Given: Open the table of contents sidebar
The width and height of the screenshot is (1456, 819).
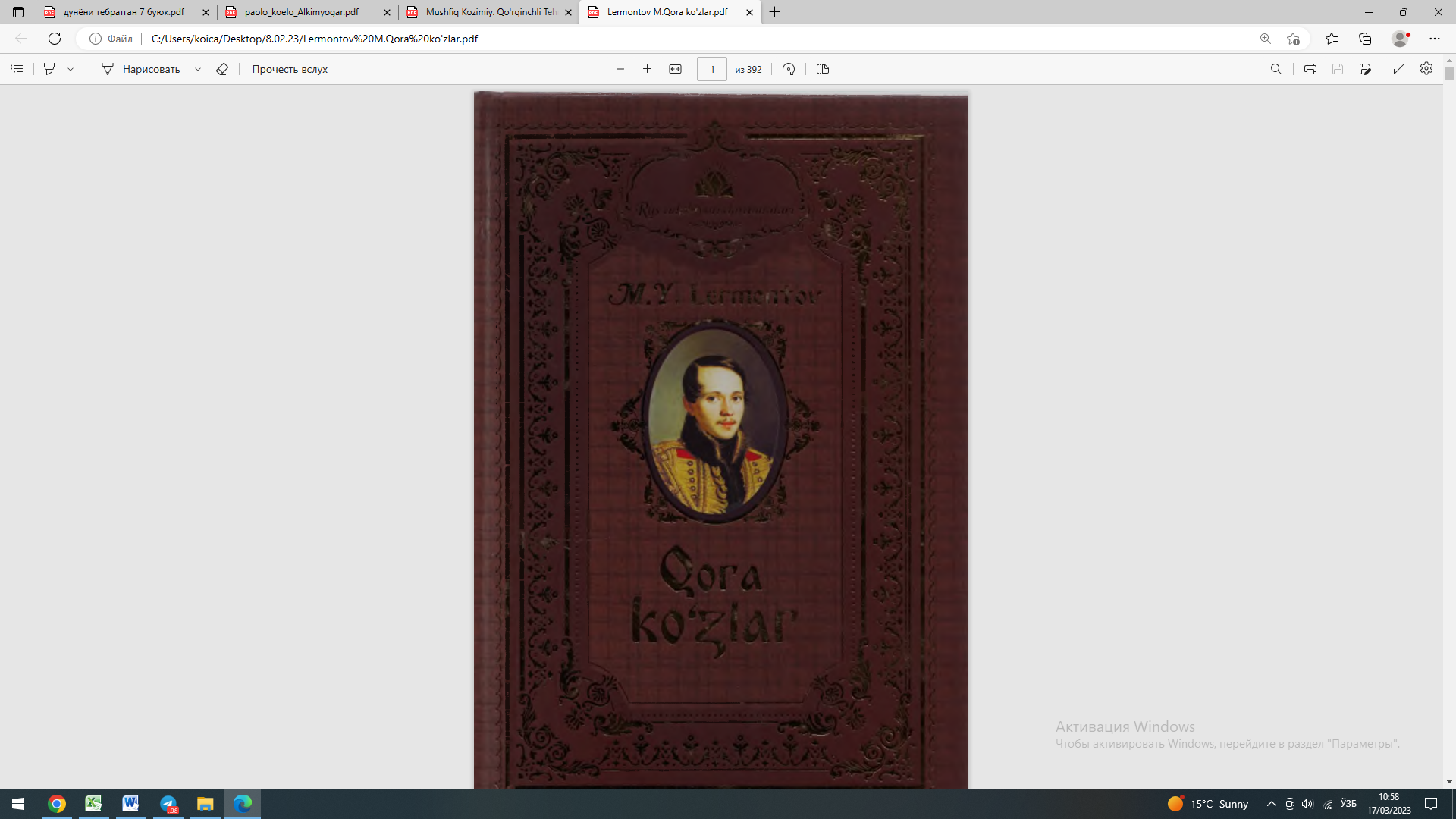Looking at the screenshot, I should (x=17, y=69).
